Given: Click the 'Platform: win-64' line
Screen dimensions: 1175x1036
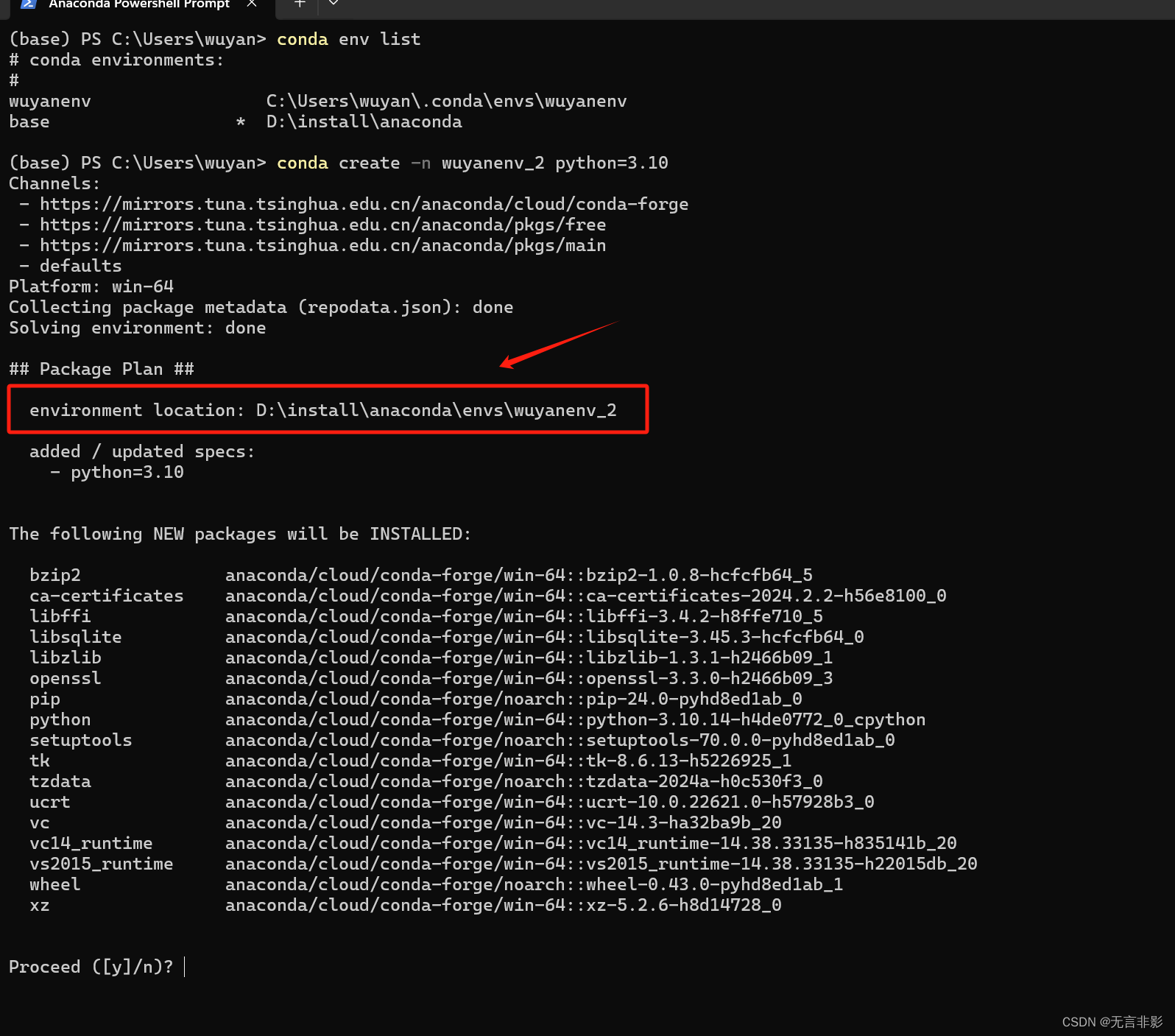Looking at the screenshot, I should [x=91, y=286].
